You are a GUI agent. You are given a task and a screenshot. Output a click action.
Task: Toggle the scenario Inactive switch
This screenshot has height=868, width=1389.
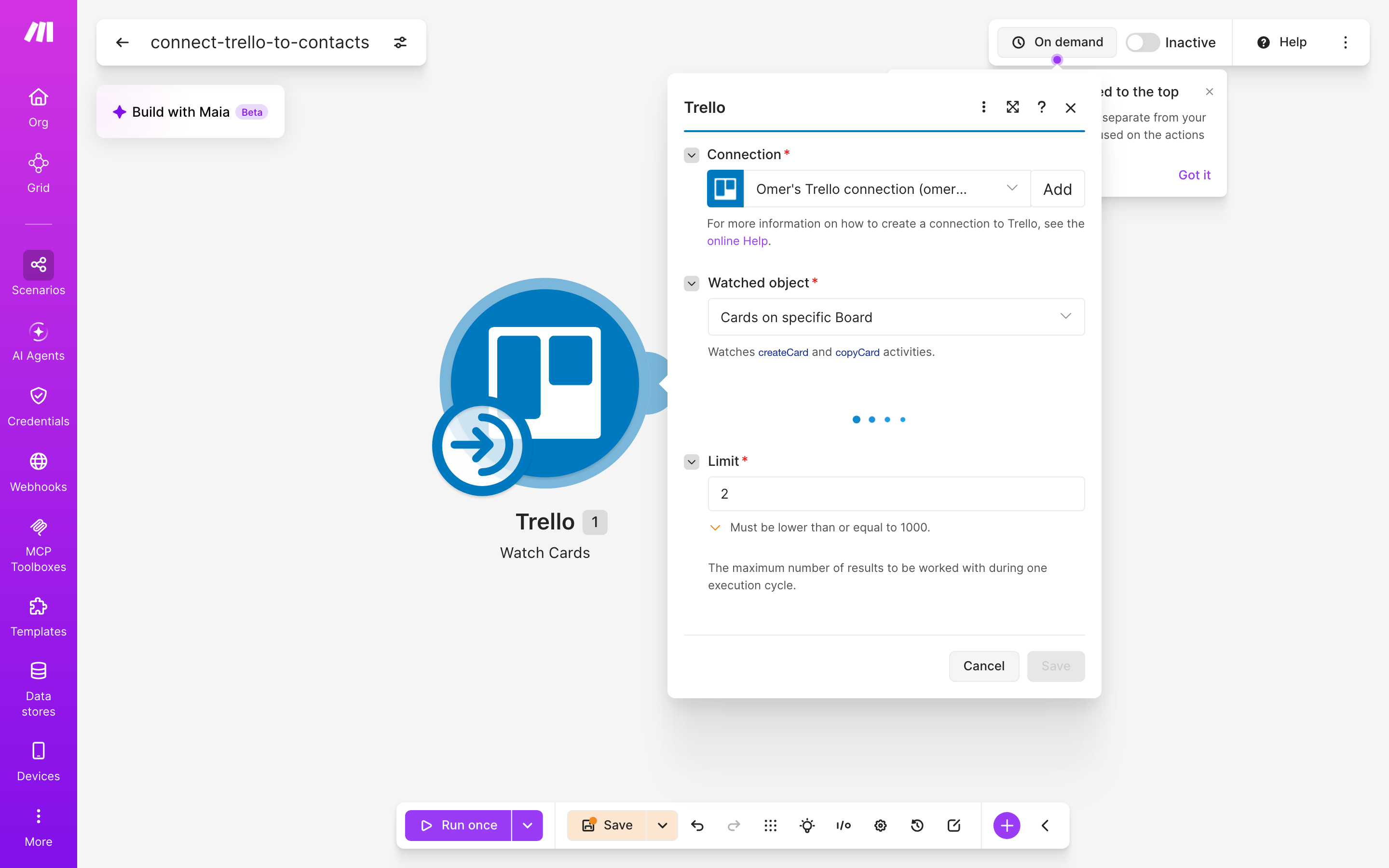point(1142,42)
